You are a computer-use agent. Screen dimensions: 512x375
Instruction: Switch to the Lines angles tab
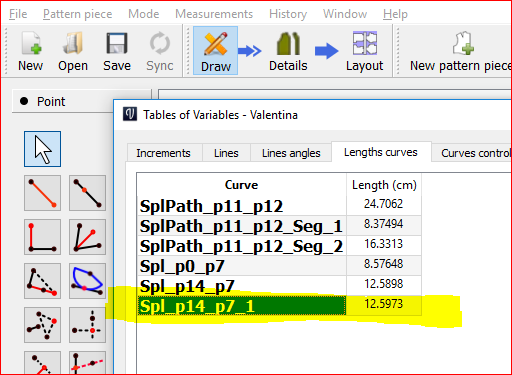291,153
